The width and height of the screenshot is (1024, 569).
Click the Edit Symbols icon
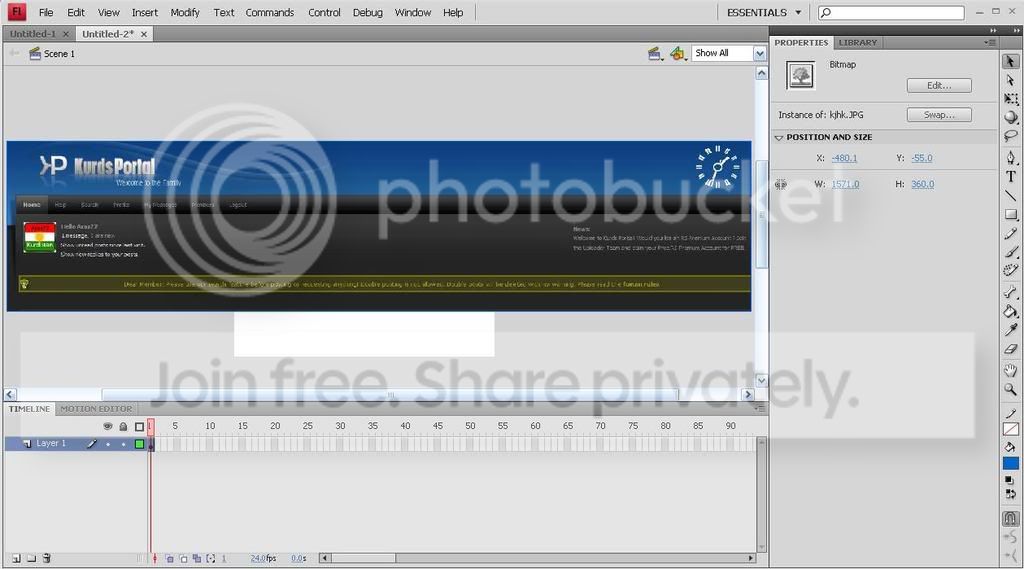click(x=677, y=54)
